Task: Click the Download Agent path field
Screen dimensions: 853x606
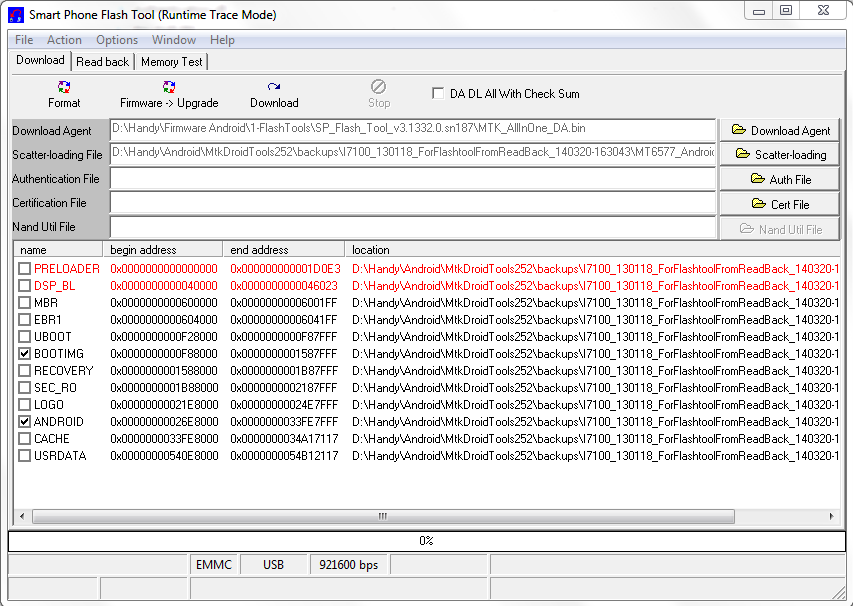Action: (413, 129)
